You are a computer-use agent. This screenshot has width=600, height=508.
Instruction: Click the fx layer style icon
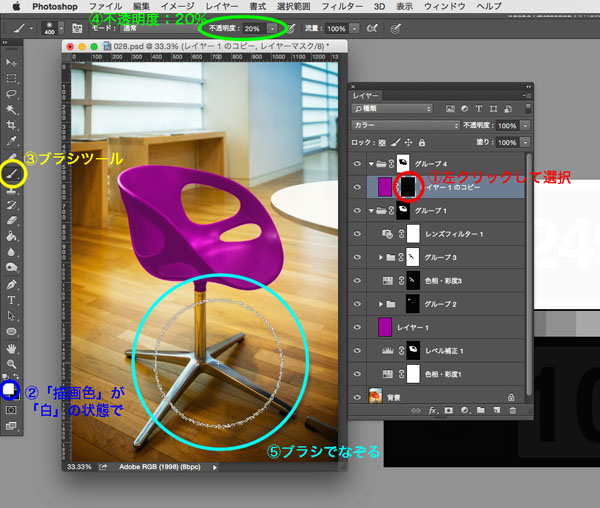pos(434,411)
